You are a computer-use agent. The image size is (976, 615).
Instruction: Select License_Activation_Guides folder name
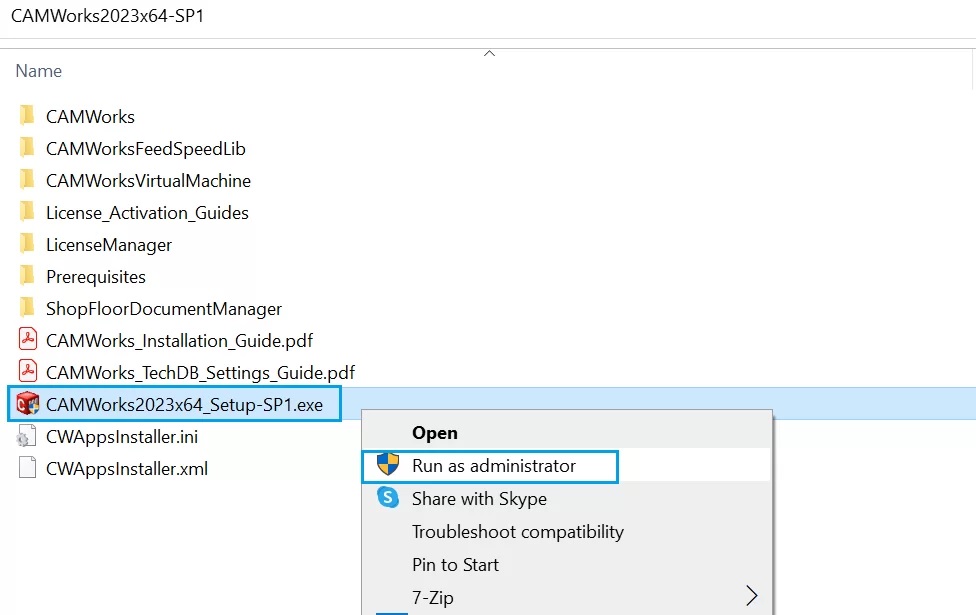(147, 213)
